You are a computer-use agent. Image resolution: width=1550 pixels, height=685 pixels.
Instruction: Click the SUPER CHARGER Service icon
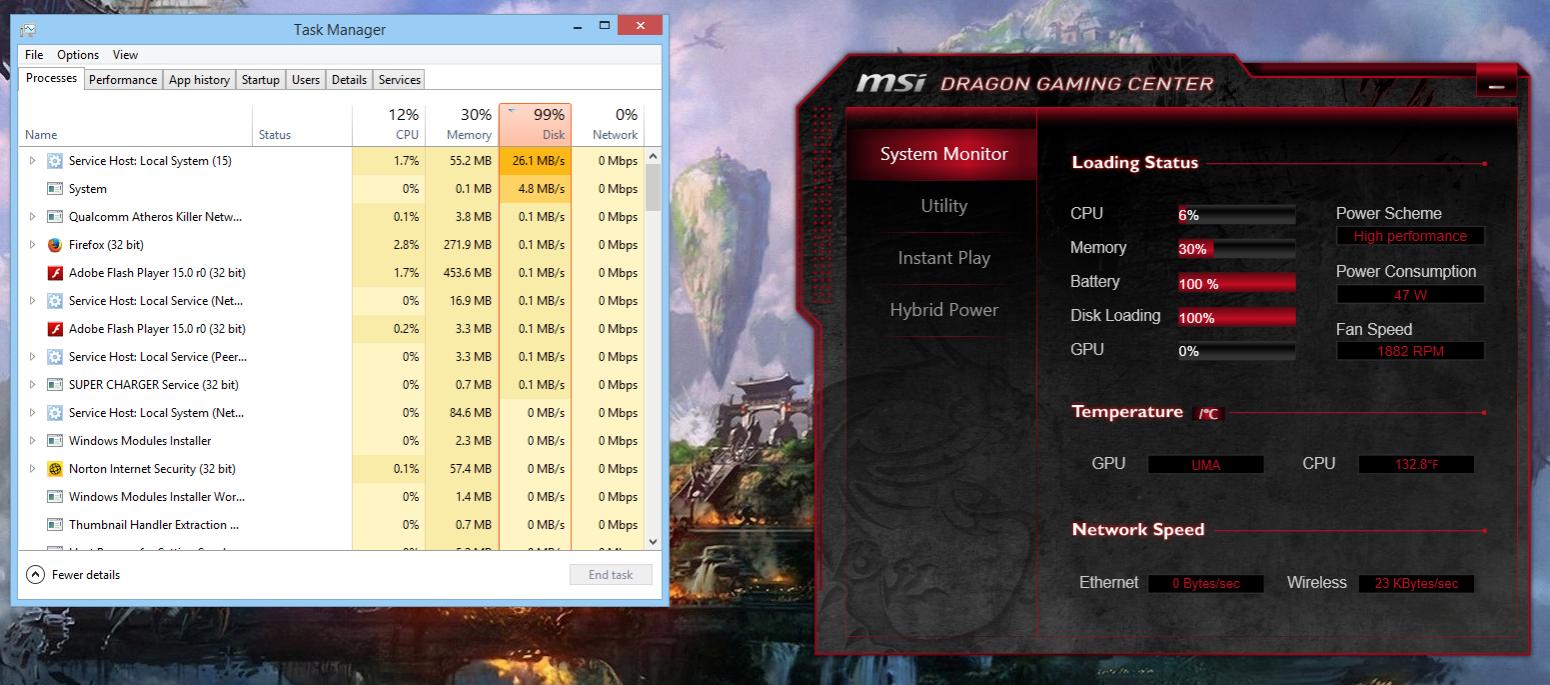coord(55,385)
